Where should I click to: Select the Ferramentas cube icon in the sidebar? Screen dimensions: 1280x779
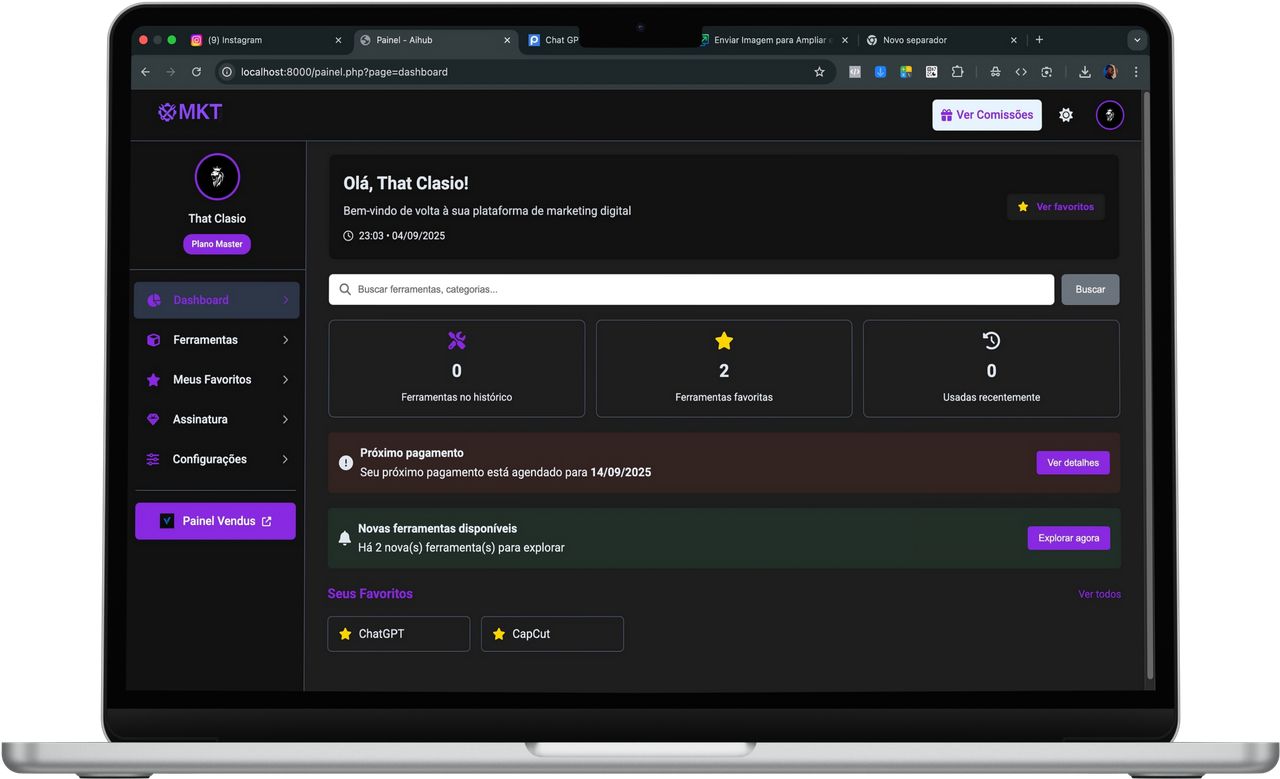click(x=151, y=340)
